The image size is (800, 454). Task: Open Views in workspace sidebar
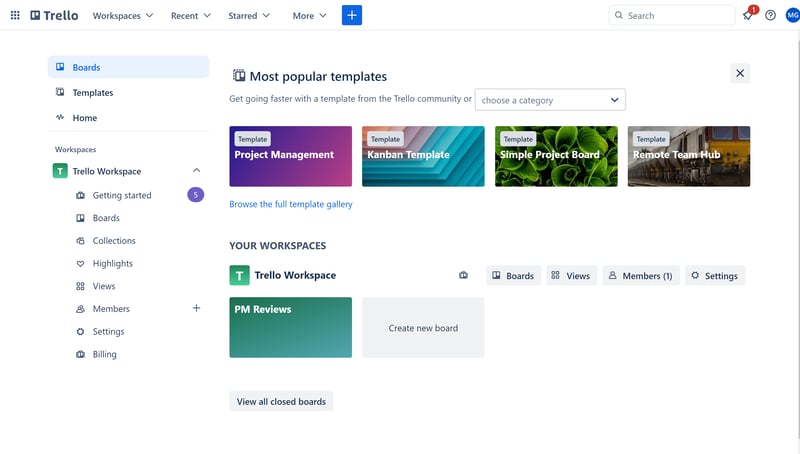point(104,286)
